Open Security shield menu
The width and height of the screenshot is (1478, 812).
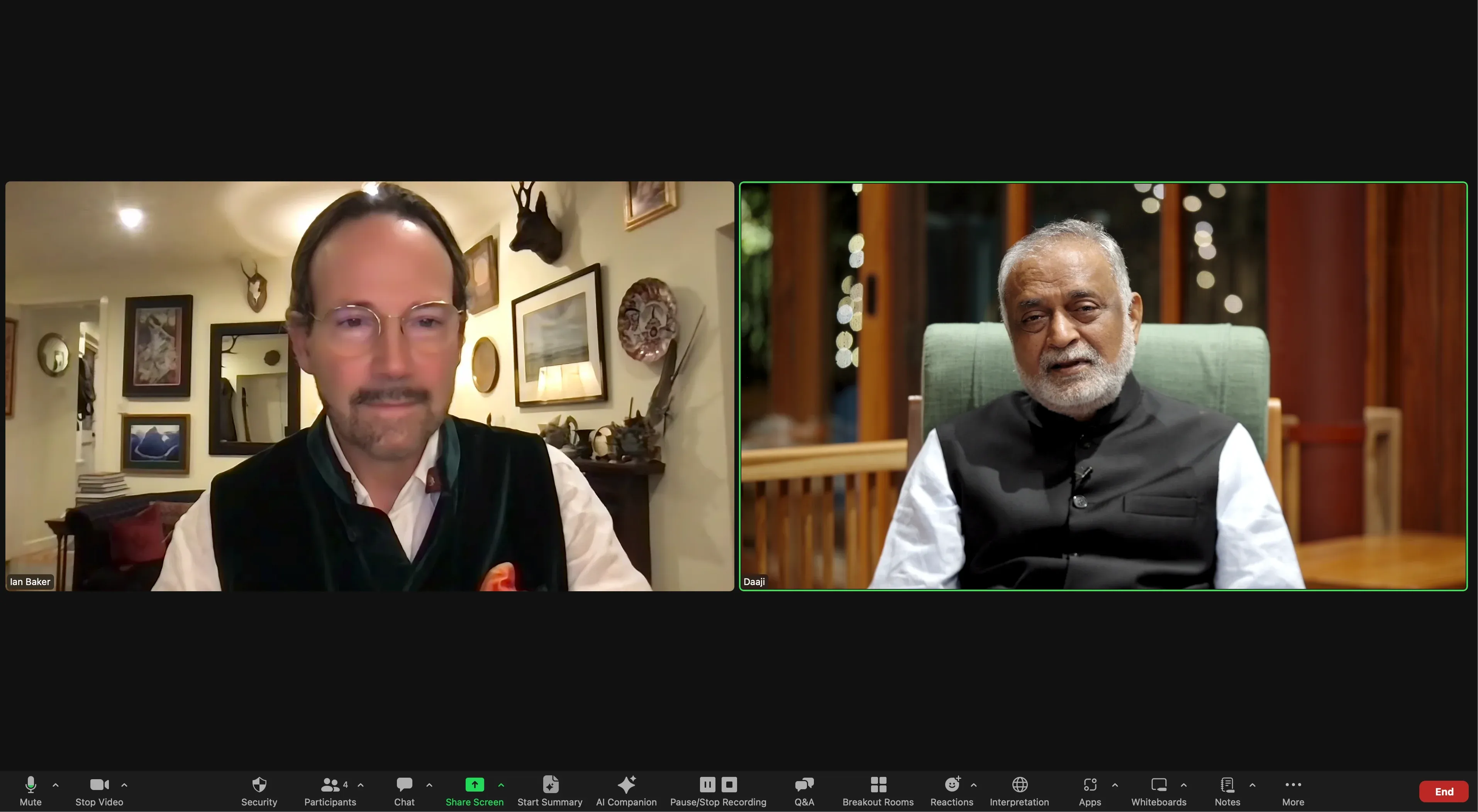[x=259, y=791]
